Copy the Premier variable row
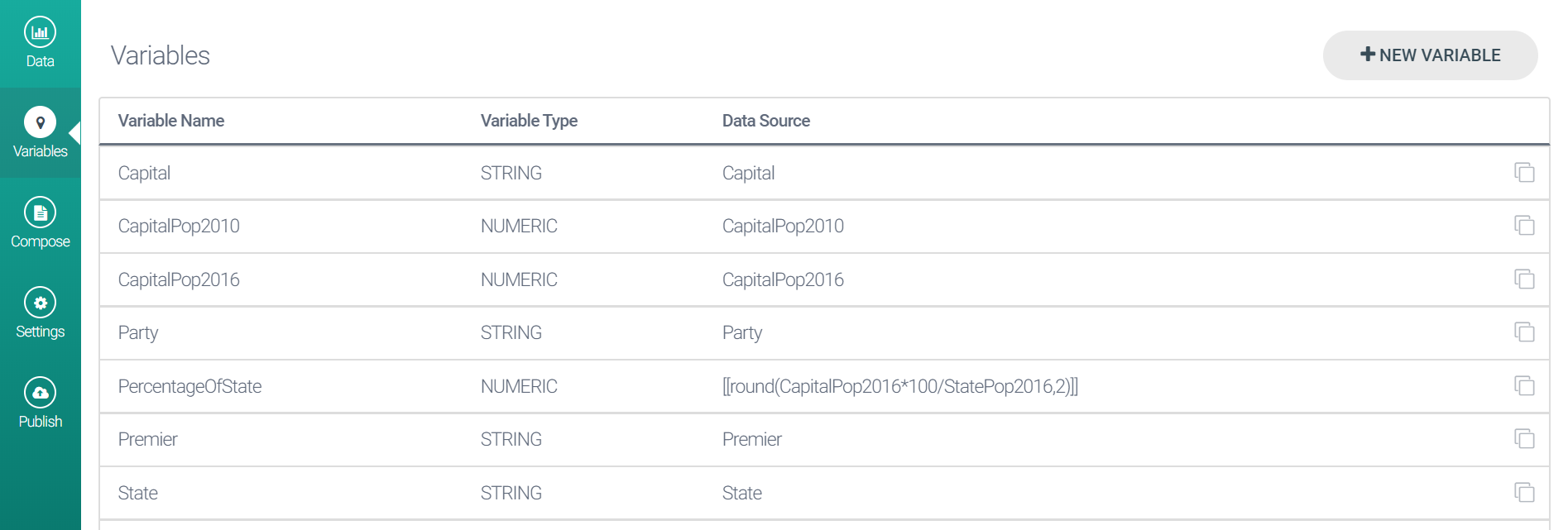Screen dimensions: 1568x530 pyautogui.click(x=1523, y=439)
